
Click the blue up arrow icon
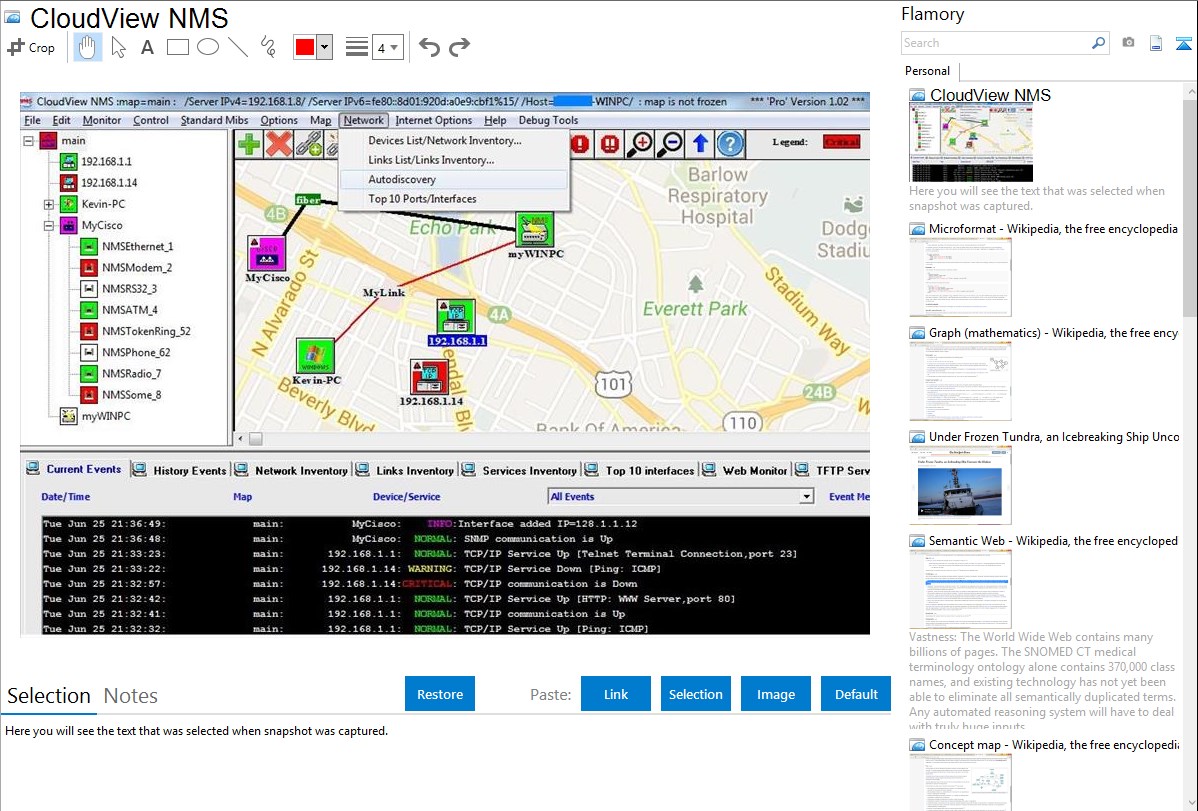point(700,144)
